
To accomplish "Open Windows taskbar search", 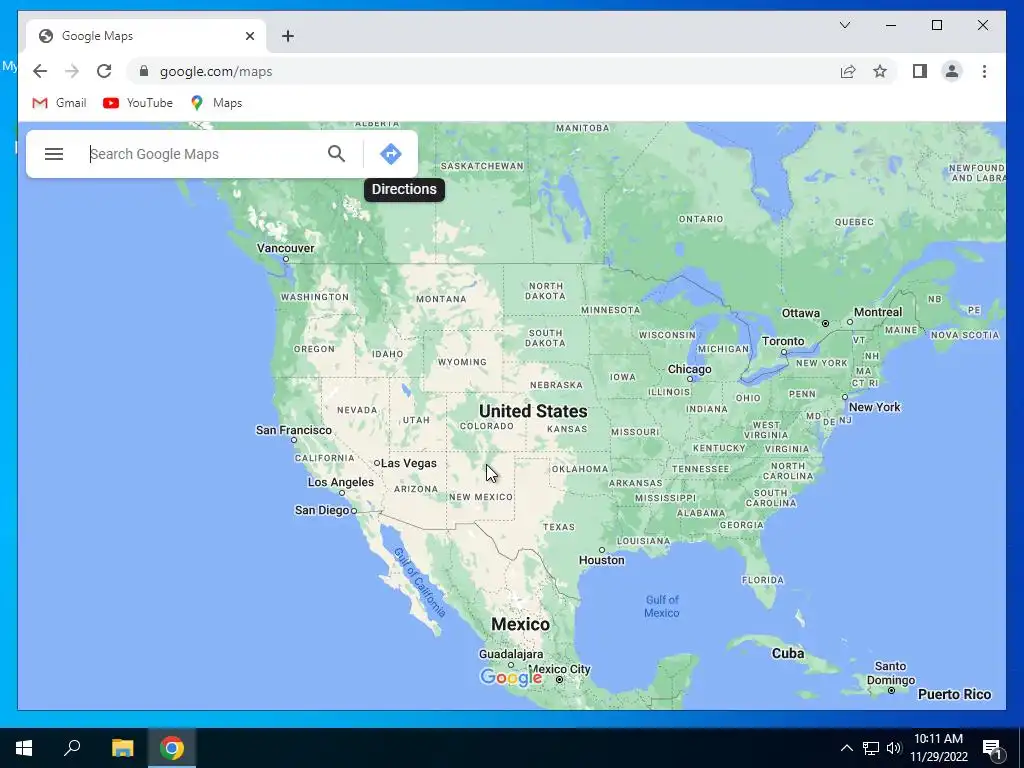I will (x=72, y=748).
